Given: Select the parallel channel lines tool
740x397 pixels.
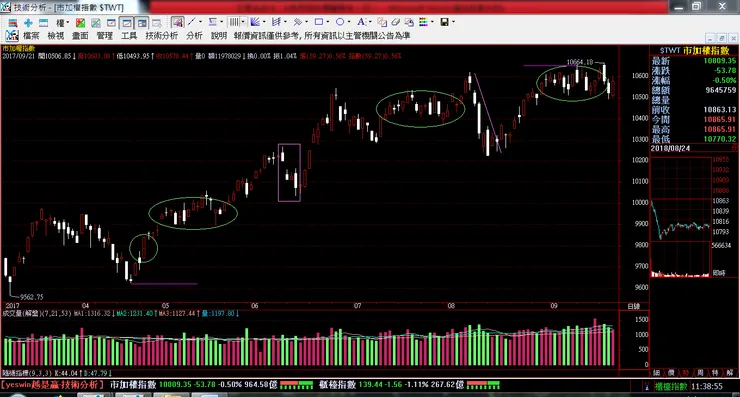Looking at the screenshot, I should pyautogui.click(x=277, y=22).
